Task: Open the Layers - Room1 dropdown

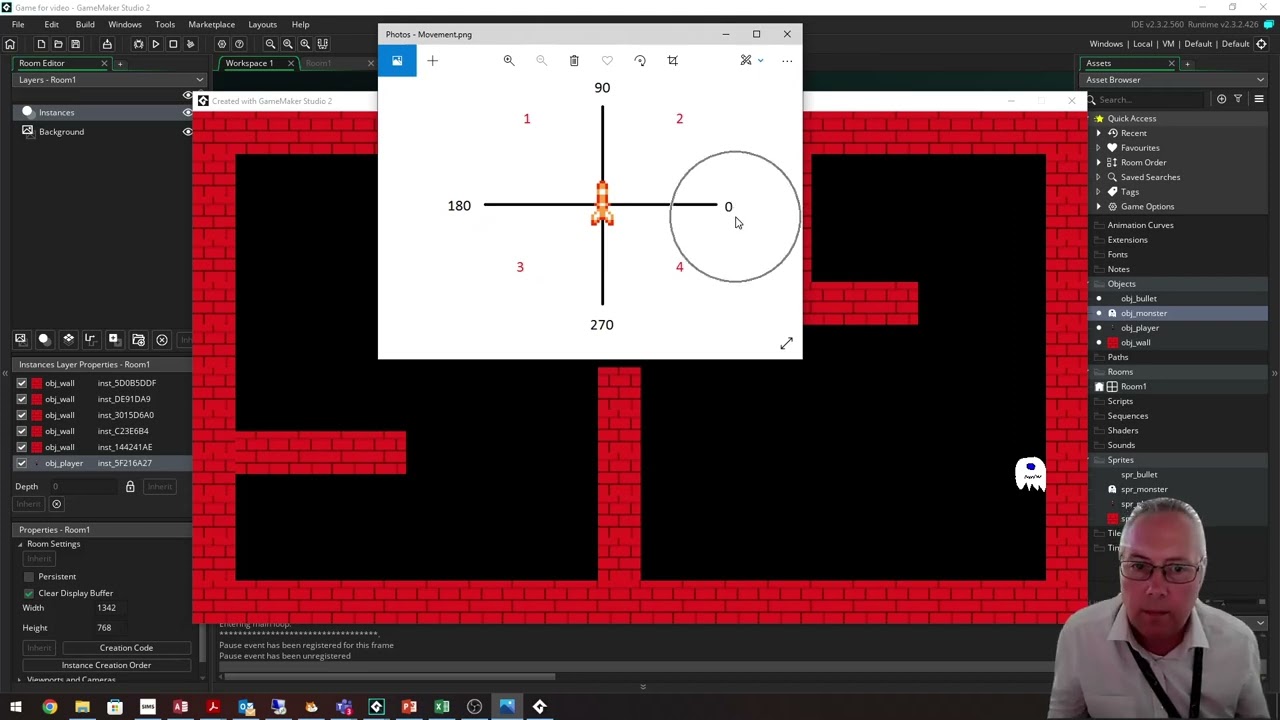Action: coord(199,80)
